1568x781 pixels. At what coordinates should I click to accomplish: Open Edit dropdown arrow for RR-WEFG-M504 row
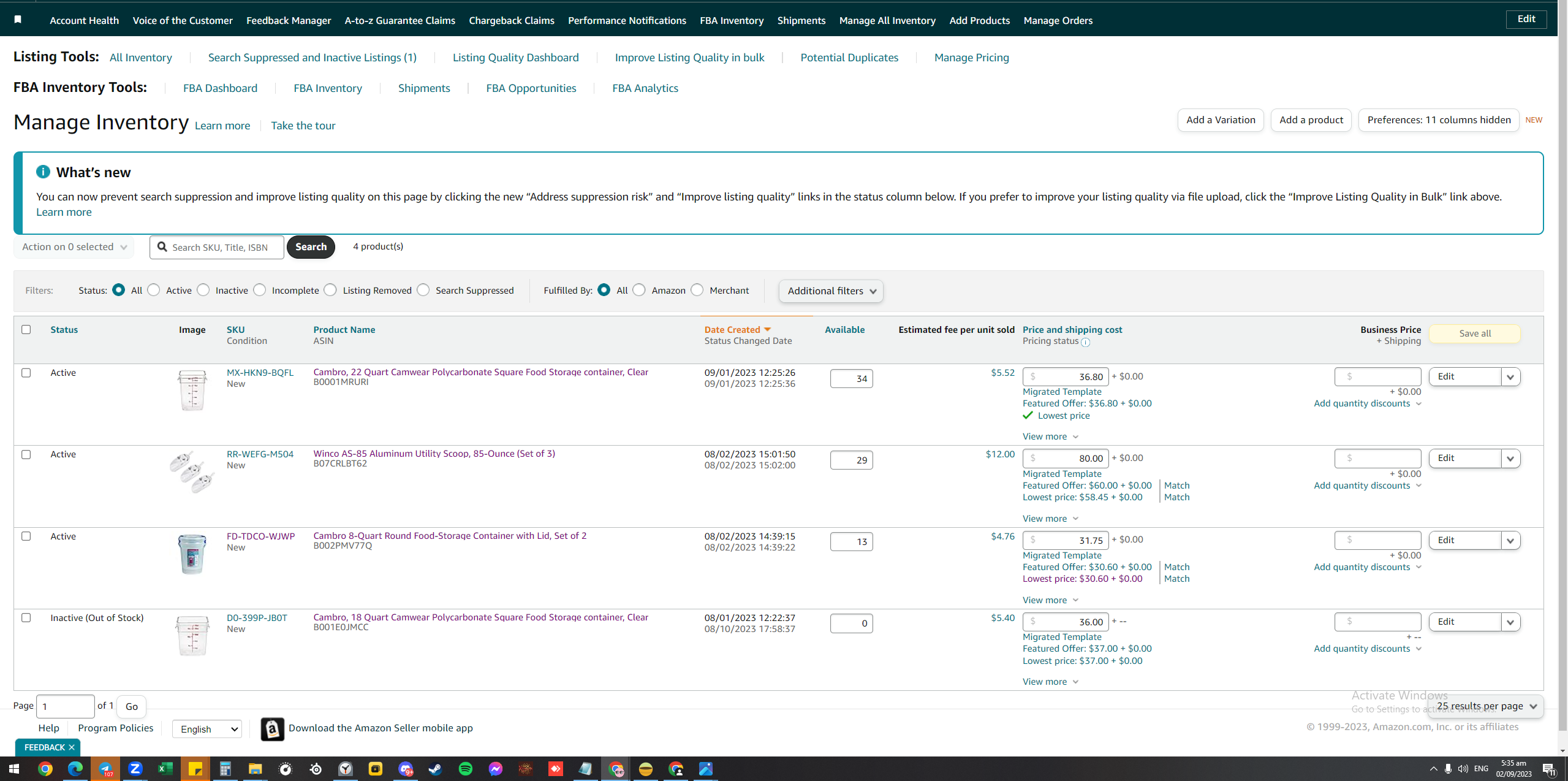click(x=1510, y=459)
